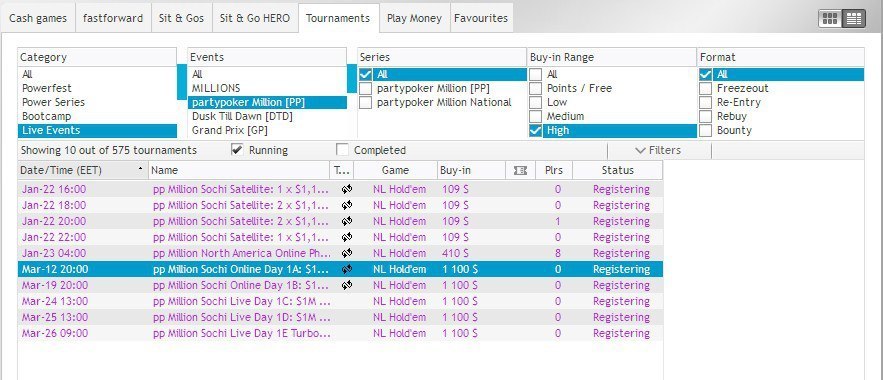The image size is (883, 380).
Task: Expand the Filters dropdown
Action: click(x=659, y=150)
